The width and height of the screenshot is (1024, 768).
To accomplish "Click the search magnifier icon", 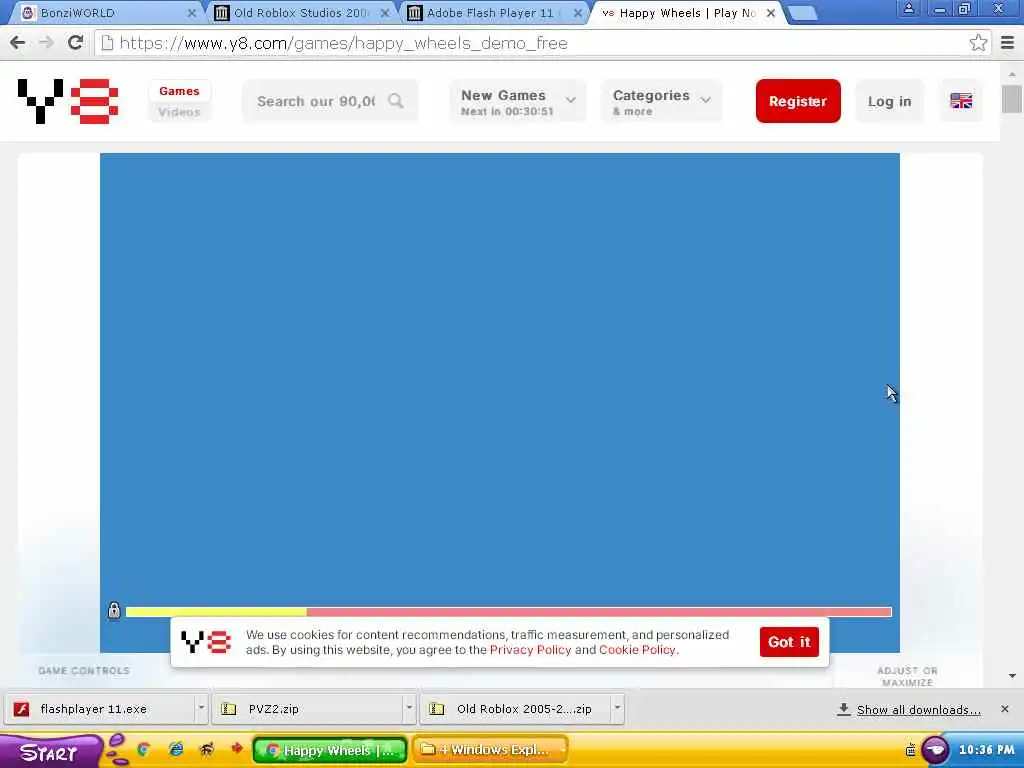I will click(396, 101).
